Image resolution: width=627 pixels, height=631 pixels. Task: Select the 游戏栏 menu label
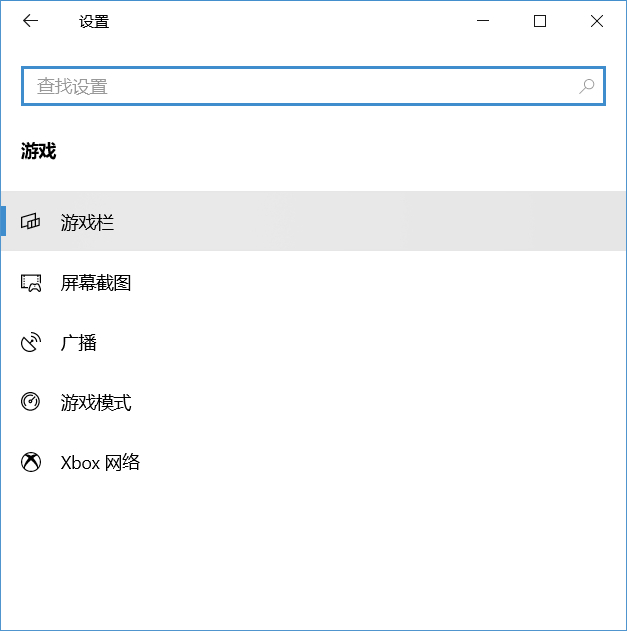click(x=88, y=222)
